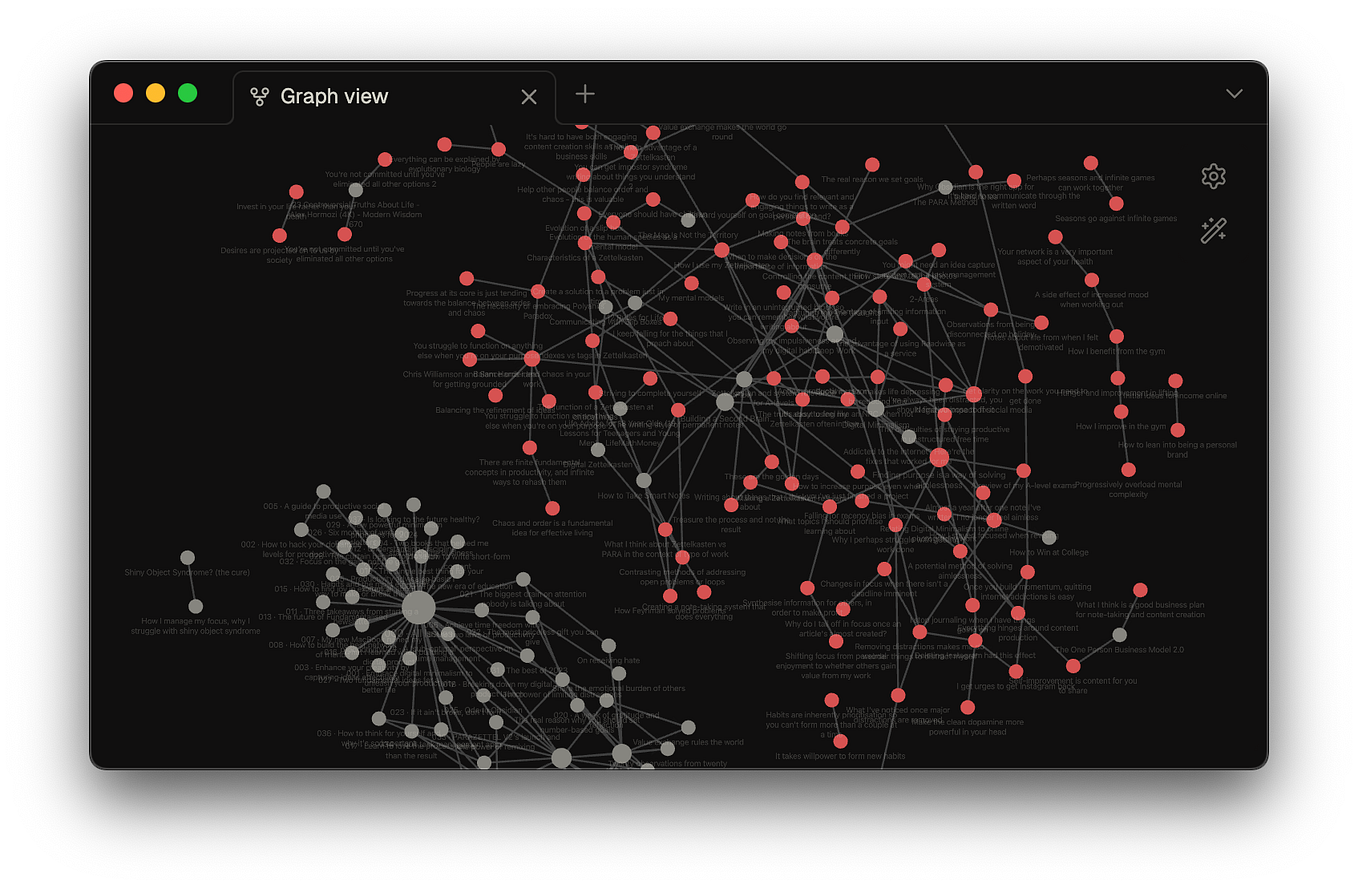Expand the chevron dropdown at top right
This screenshot has height=888, width=1358.
(x=1234, y=93)
